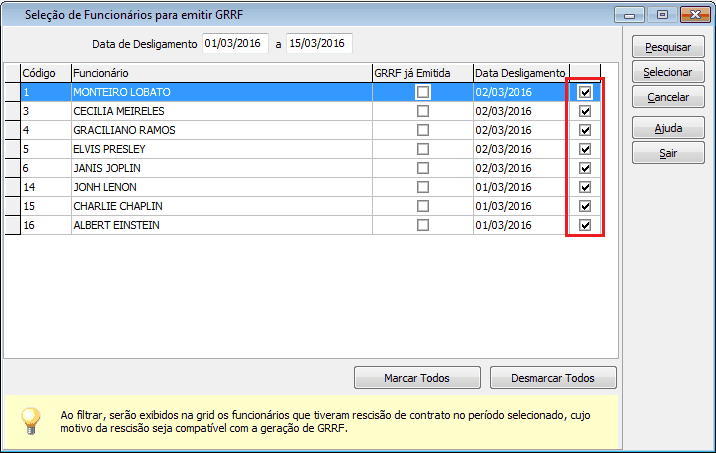716x453 pixels.
Task: Click the Pesquisar button
Action: click(668, 48)
